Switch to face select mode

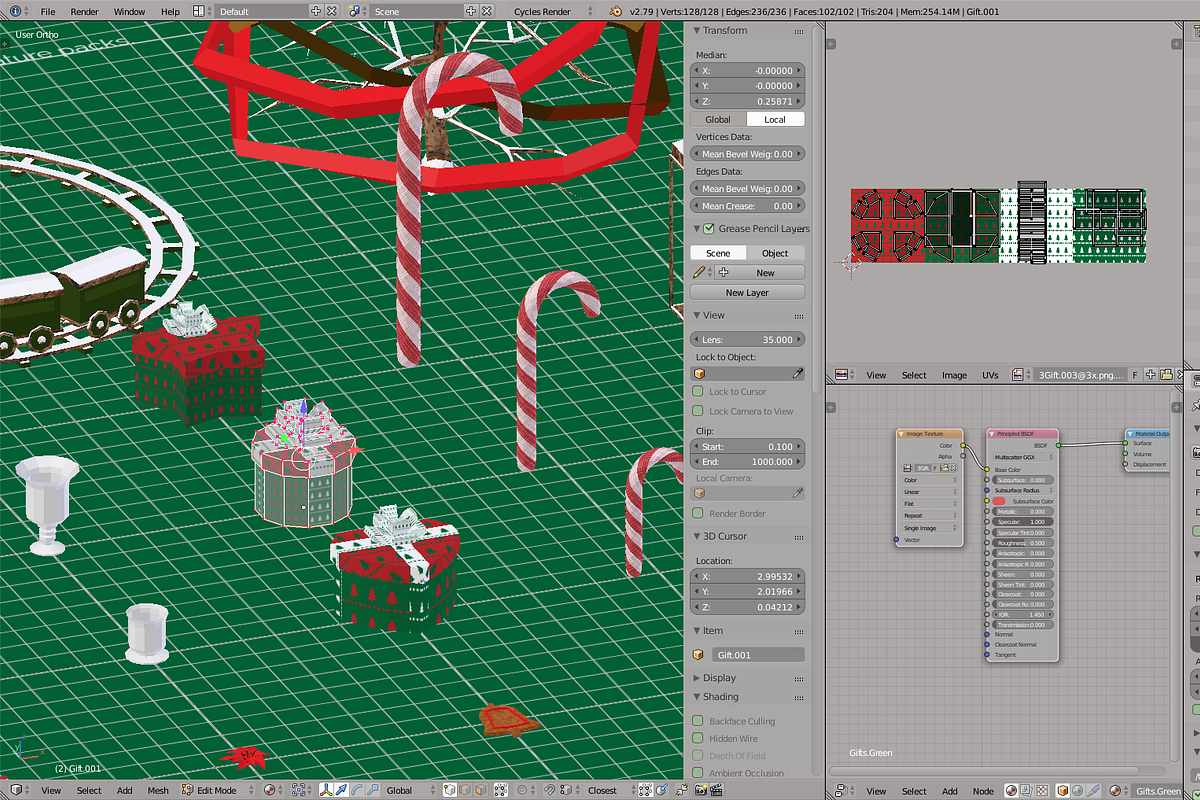coord(479,790)
